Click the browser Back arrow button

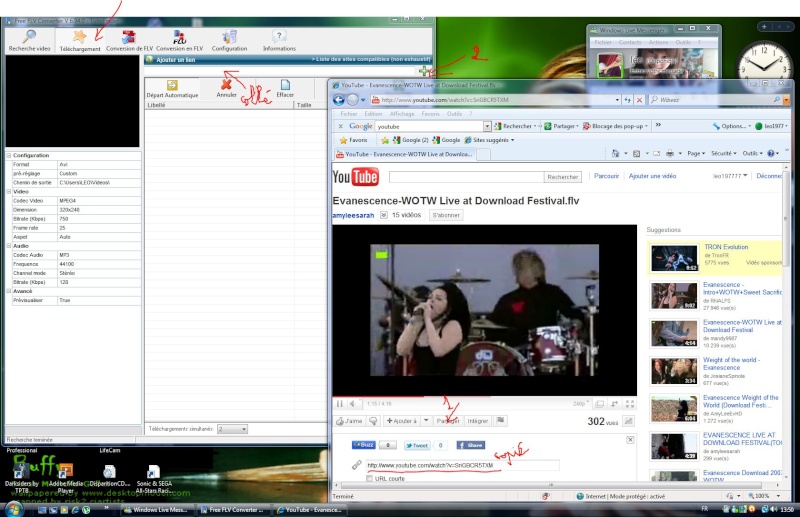pos(339,100)
